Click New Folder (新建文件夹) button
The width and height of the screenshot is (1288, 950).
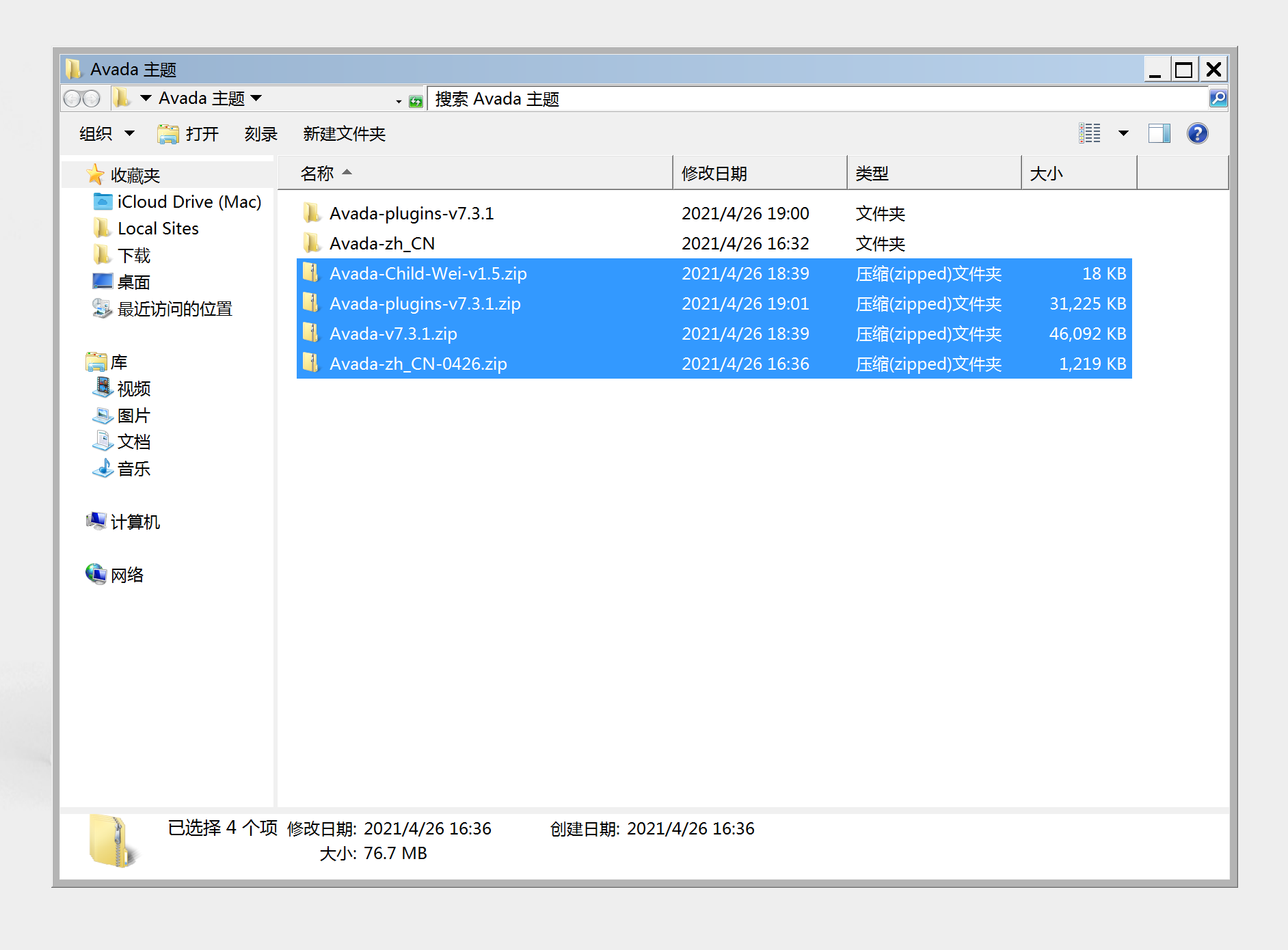(345, 133)
